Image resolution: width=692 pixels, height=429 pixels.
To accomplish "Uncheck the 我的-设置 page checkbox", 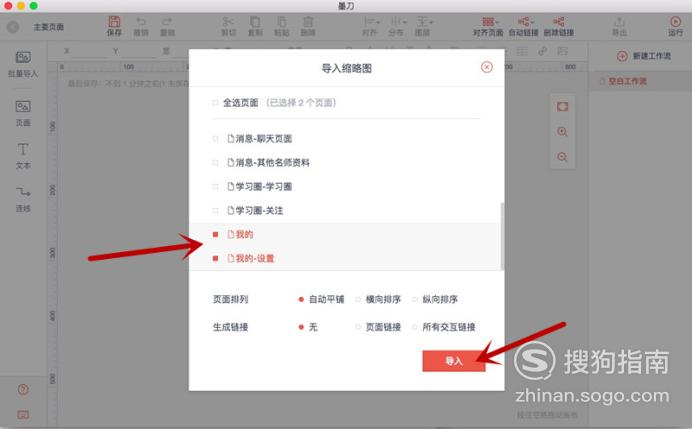I will pos(215,258).
